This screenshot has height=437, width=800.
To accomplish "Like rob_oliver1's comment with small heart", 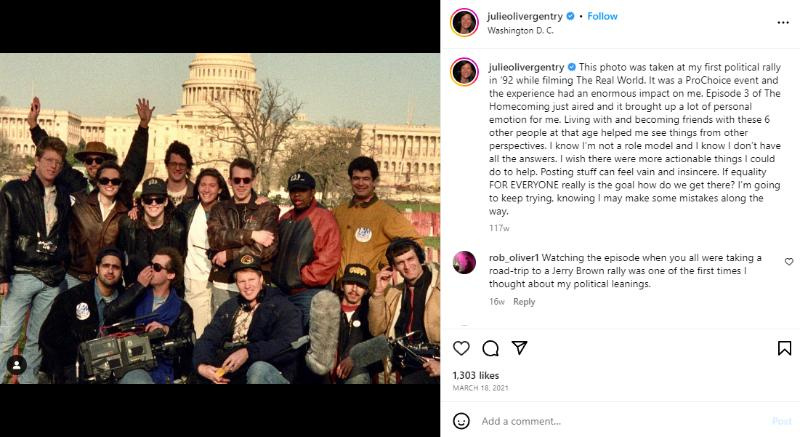I will pos(789,262).
